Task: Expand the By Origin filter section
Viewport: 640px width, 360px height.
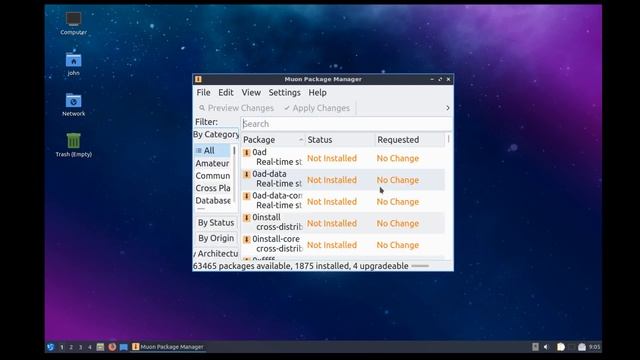Action: click(x=216, y=238)
